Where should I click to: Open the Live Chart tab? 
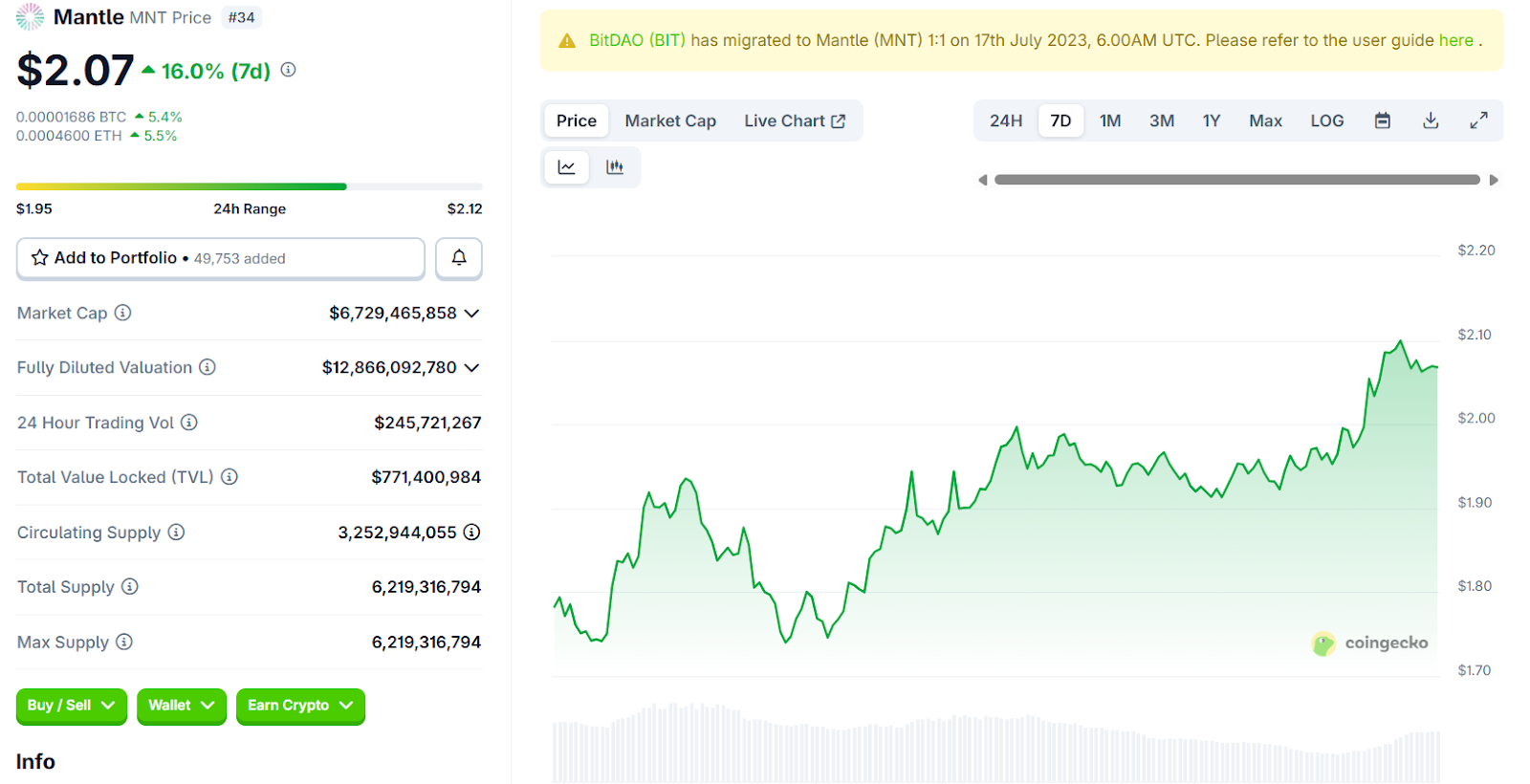[x=794, y=120]
